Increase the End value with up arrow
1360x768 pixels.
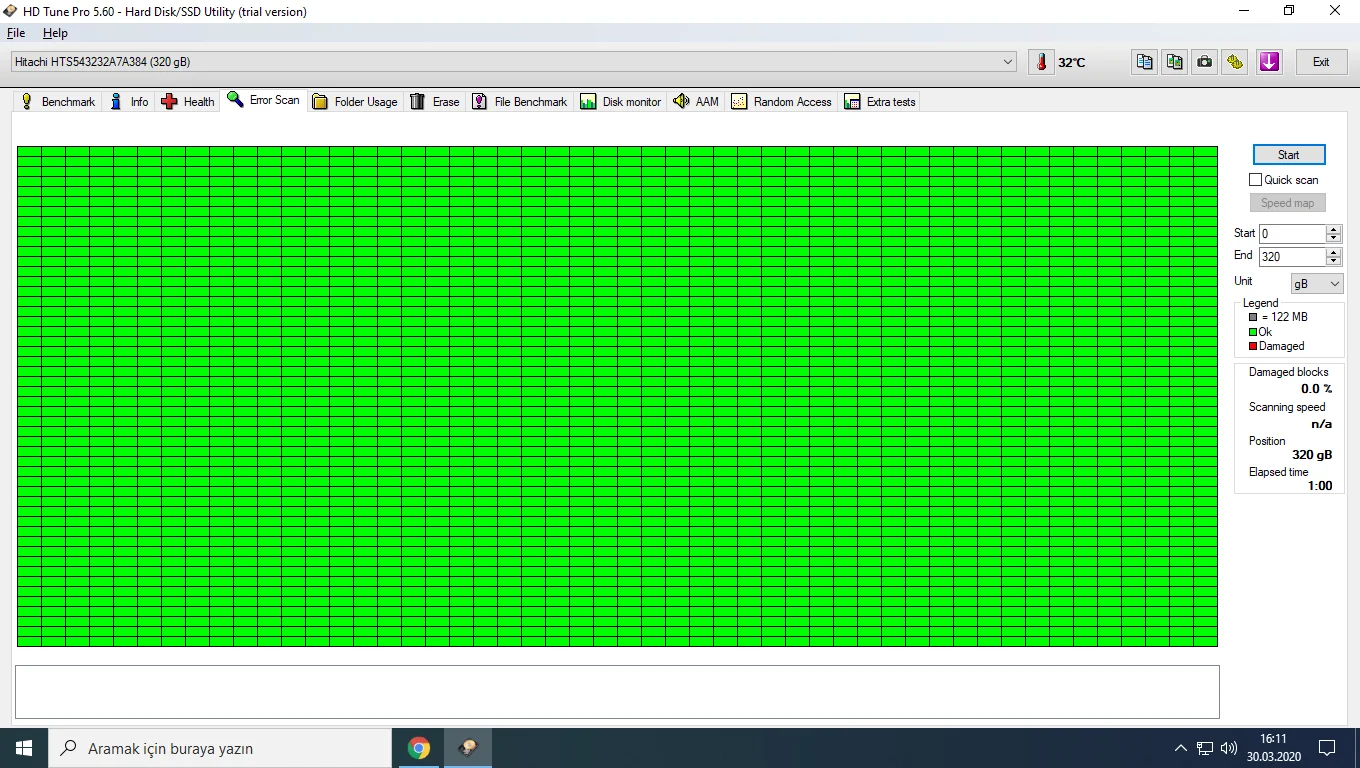point(1333,252)
